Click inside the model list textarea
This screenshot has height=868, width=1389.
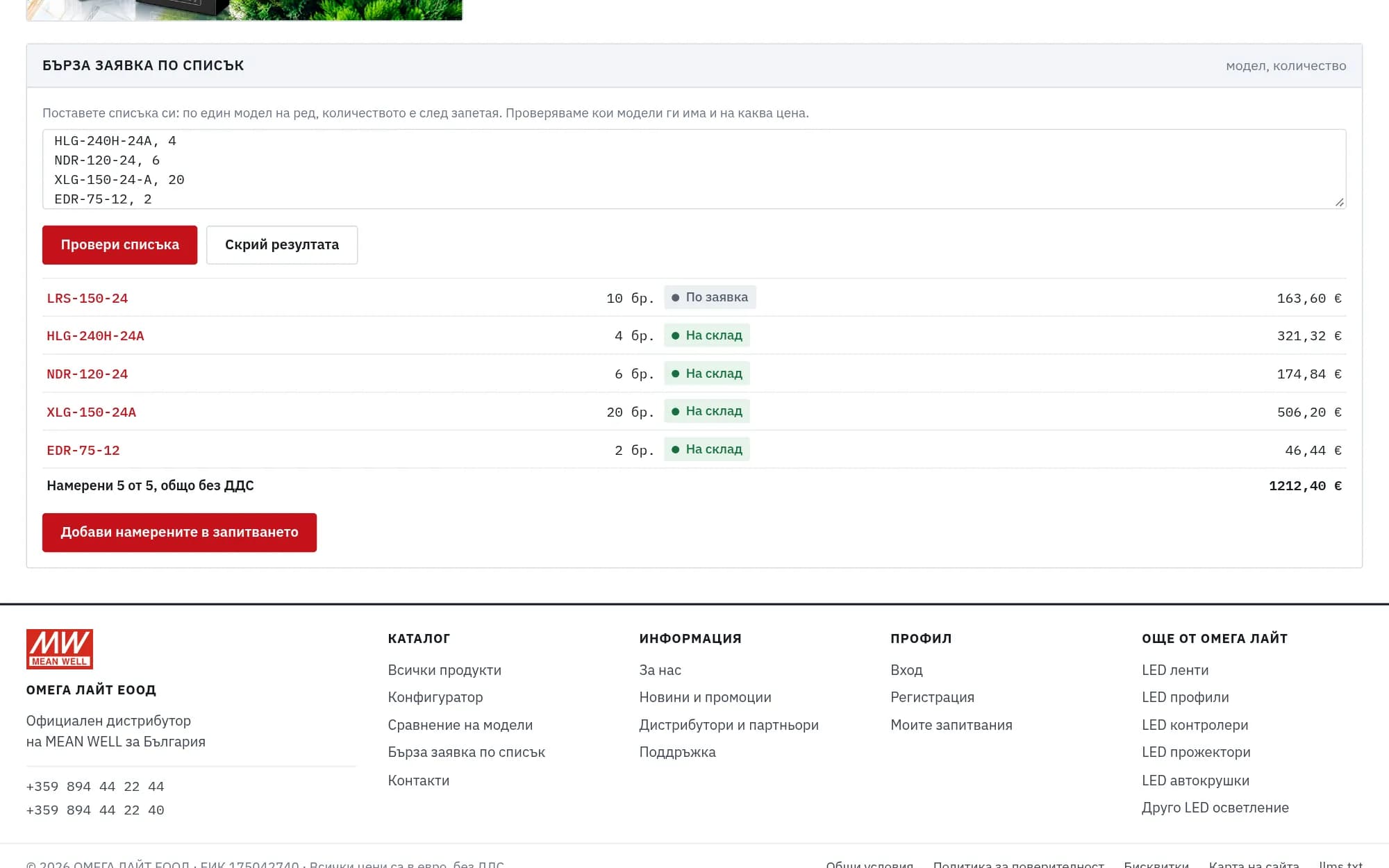694,169
